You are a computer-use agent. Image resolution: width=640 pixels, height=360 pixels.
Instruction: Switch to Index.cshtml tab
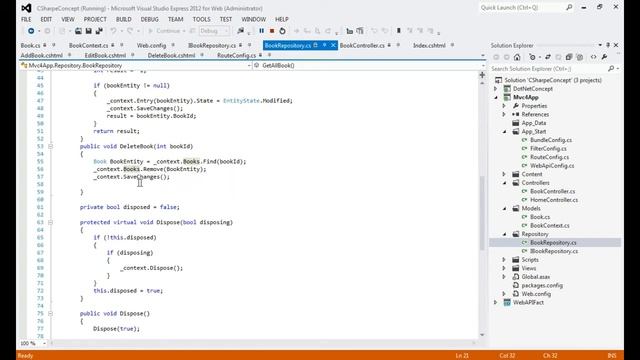tap(429, 45)
